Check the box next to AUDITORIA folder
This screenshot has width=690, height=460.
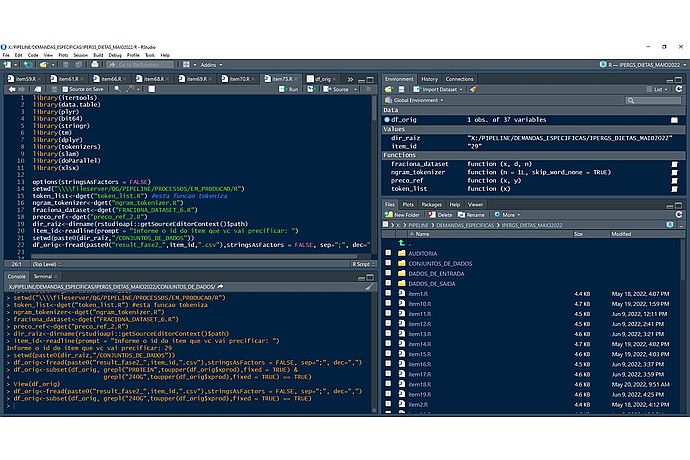[388, 253]
